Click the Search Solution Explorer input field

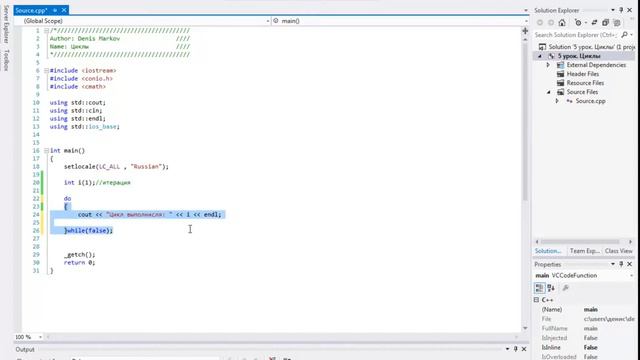(x=577, y=35)
